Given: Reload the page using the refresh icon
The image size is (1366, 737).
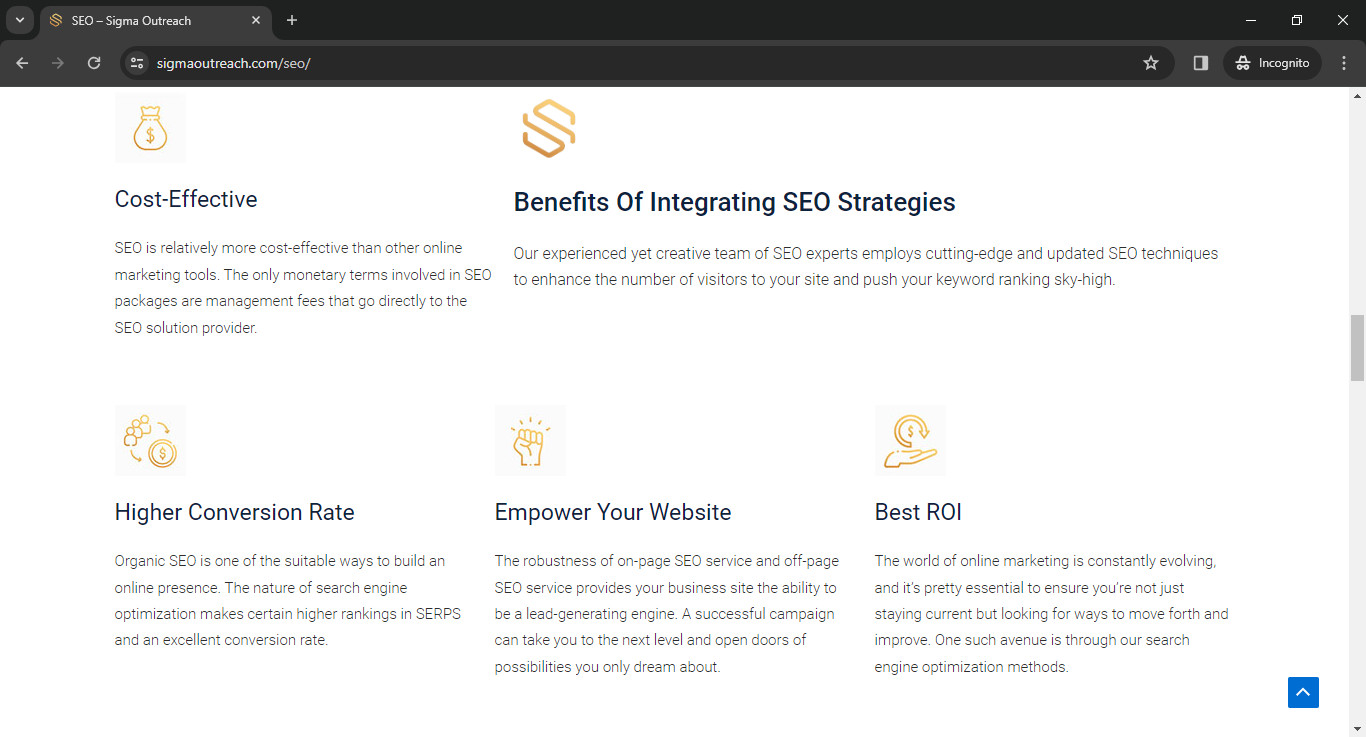Looking at the screenshot, I should pos(94,62).
